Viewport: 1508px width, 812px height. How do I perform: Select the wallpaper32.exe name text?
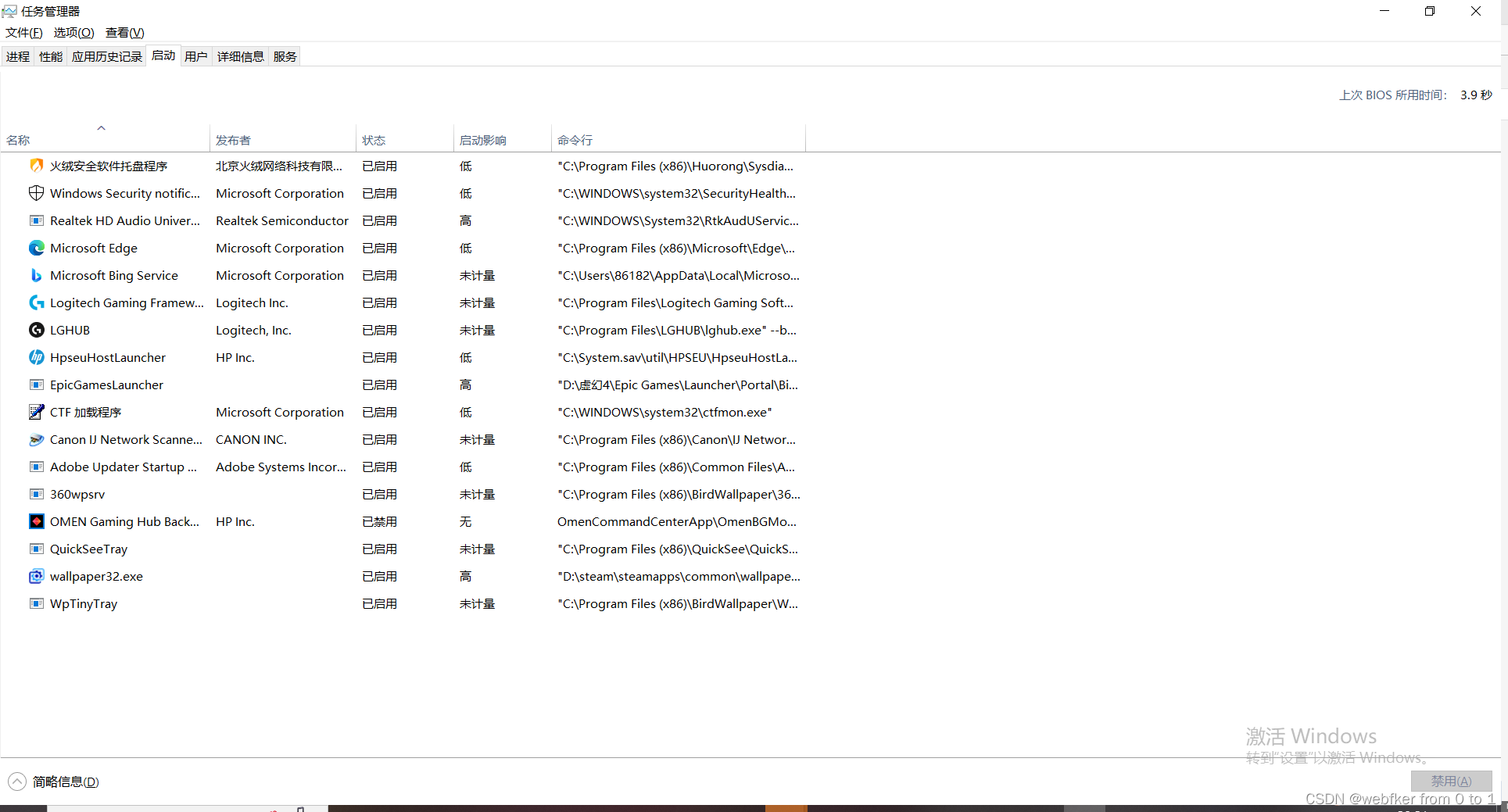(96, 576)
